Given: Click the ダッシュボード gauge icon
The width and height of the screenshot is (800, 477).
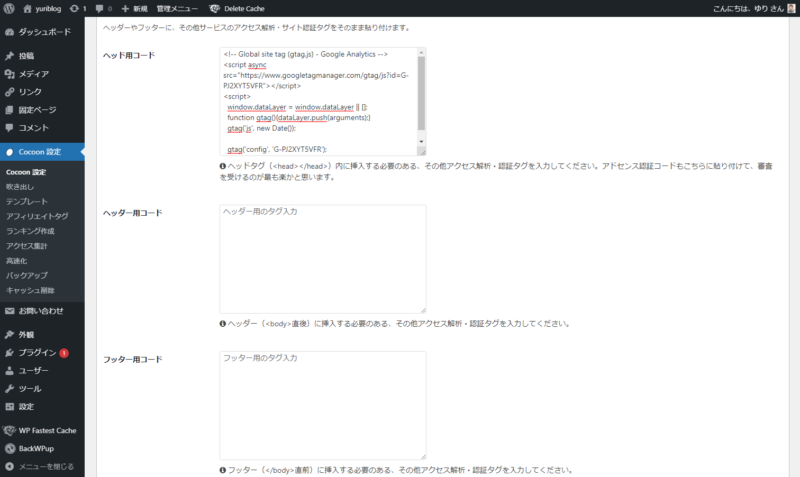Looking at the screenshot, I should [x=9, y=32].
